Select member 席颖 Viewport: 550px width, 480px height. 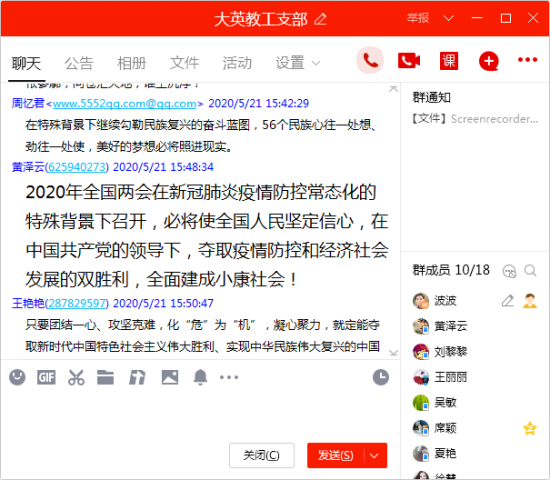pyautogui.click(x=475, y=428)
